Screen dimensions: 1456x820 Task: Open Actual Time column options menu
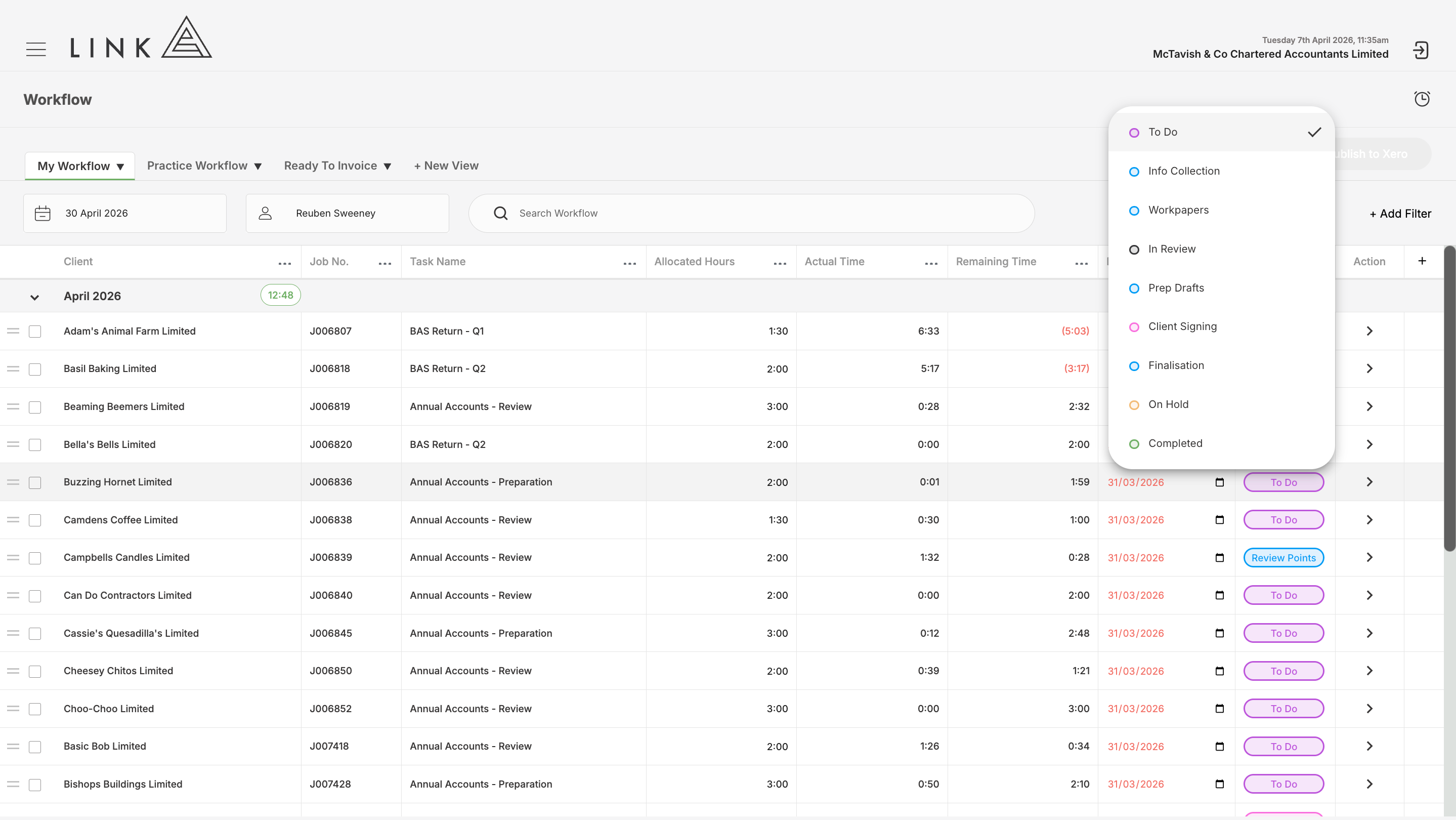tap(931, 264)
